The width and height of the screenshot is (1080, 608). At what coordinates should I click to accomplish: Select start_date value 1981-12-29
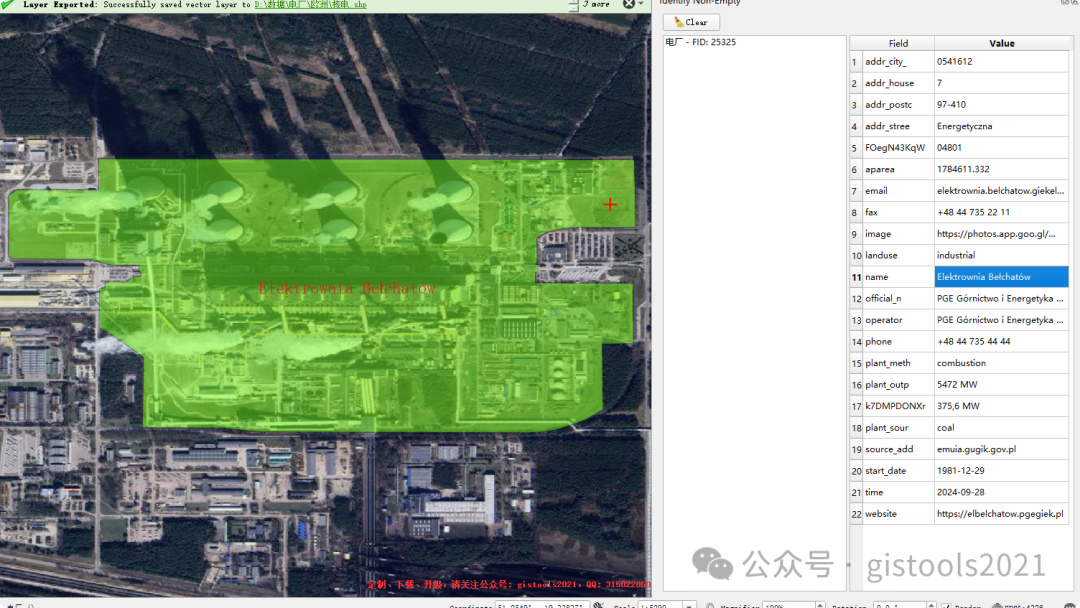(1001, 471)
